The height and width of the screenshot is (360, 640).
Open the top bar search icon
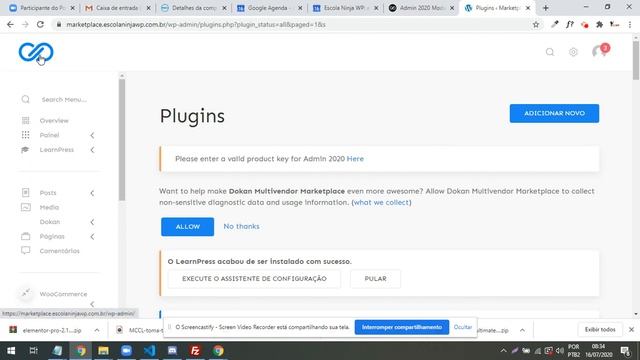click(550, 52)
